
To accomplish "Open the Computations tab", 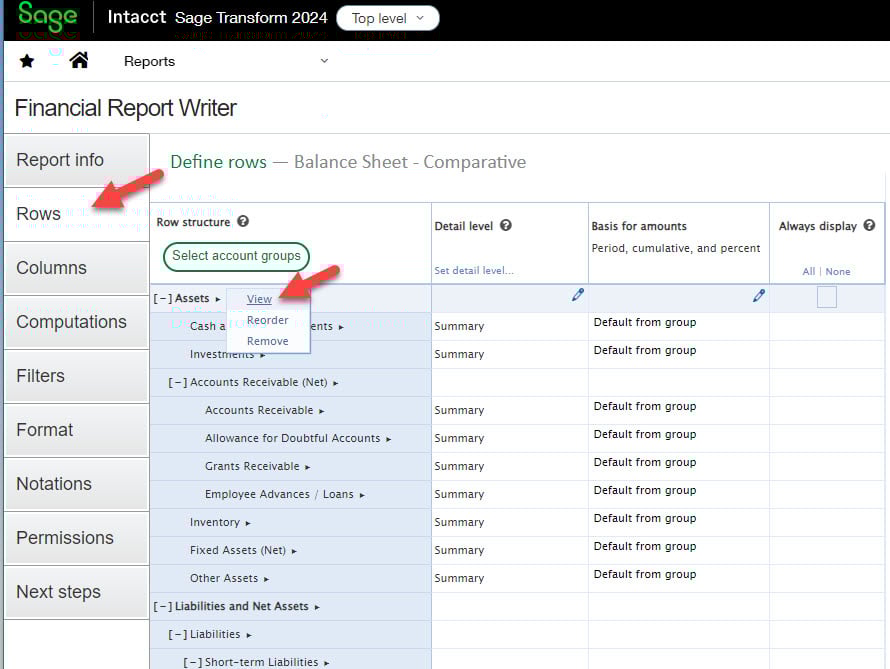I will [x=76, y=322].
